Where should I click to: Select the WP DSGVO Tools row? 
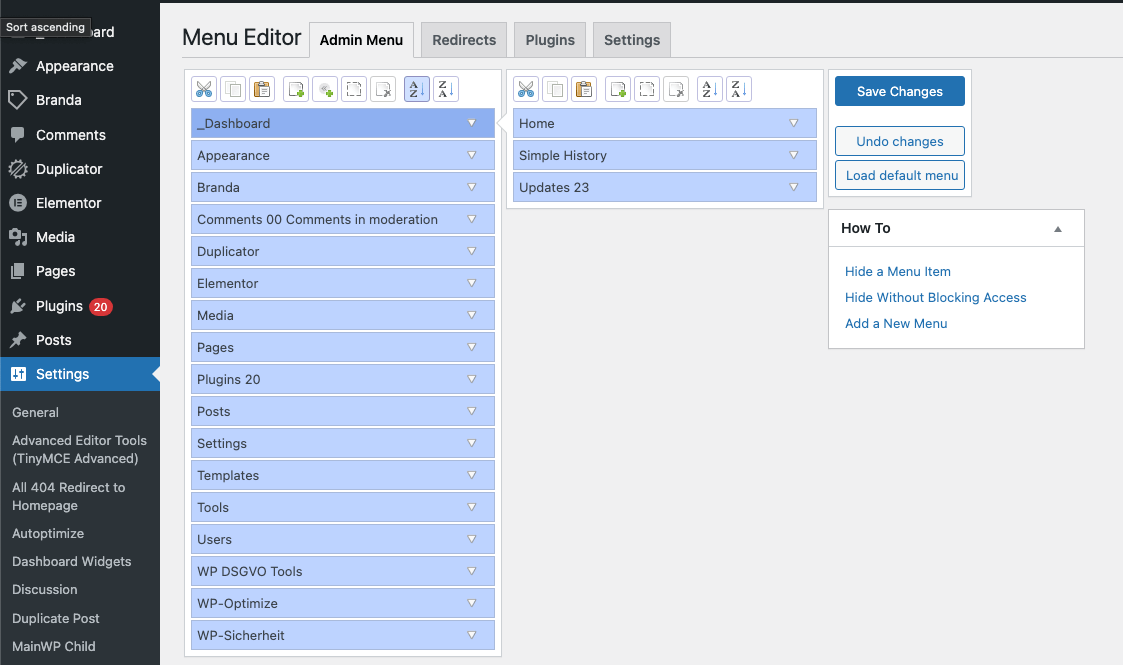point(343,571)
